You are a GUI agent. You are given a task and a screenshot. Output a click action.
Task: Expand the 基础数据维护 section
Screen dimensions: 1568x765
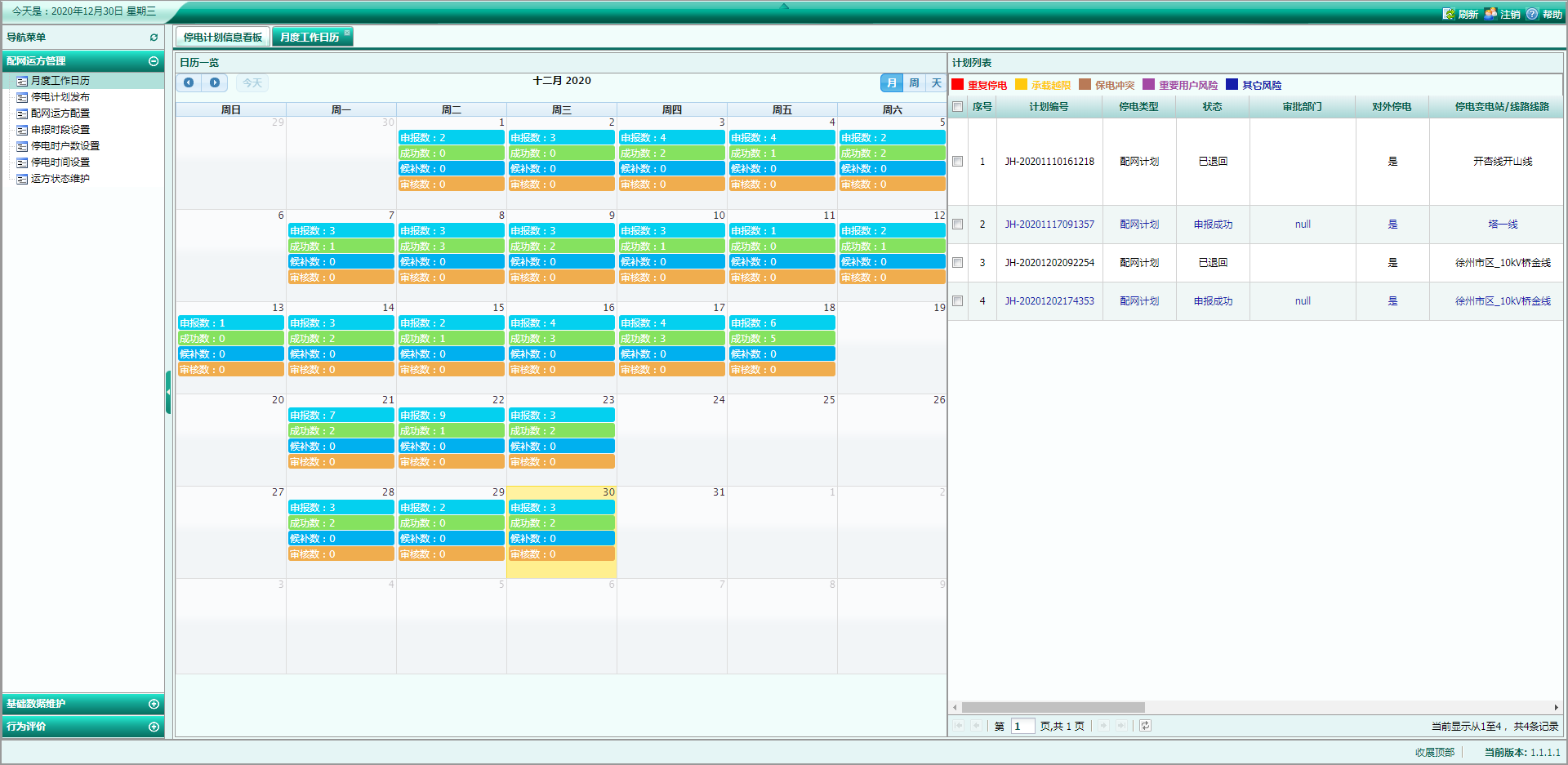click(x=154, y=704)
